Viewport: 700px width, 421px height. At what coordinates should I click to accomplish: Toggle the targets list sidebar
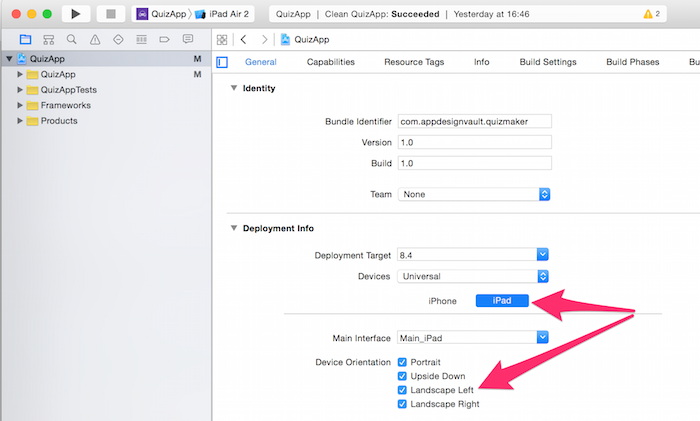pos(222,62)
